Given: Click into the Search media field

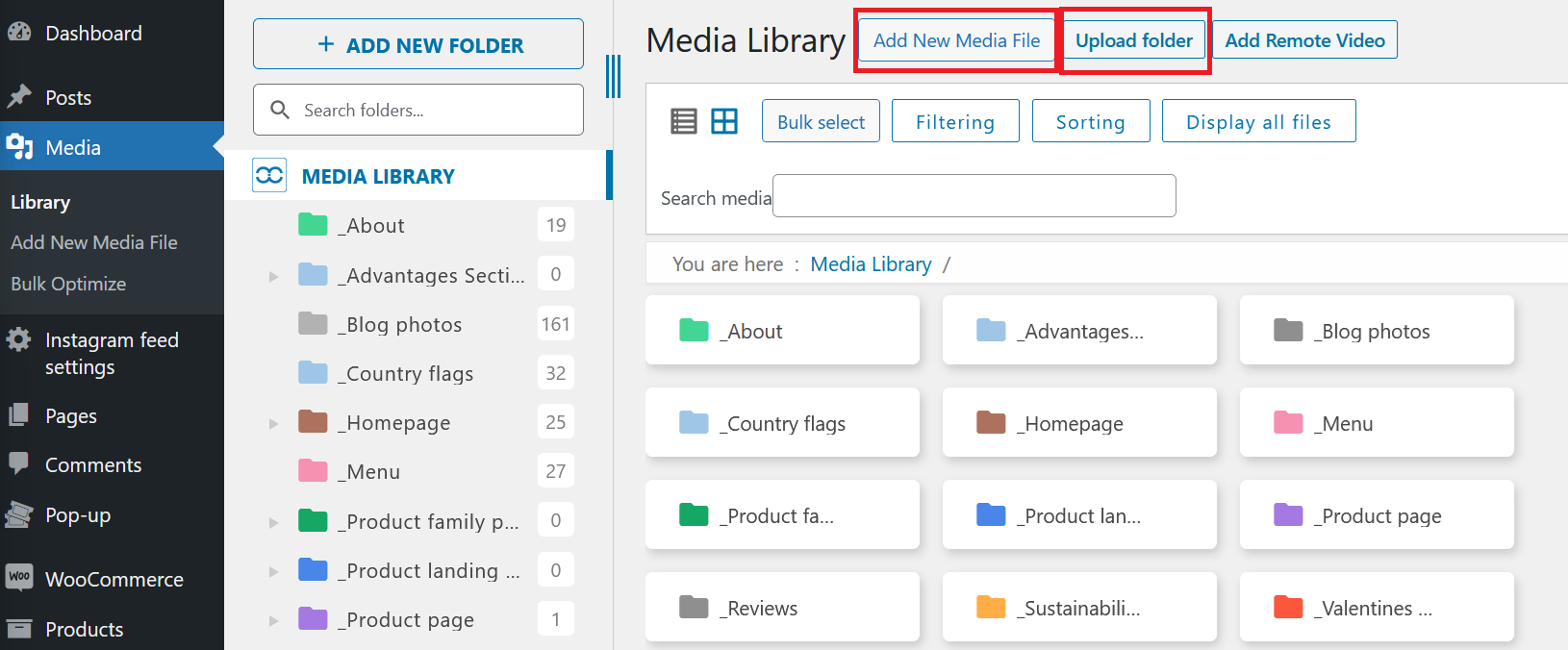Looking at the screenshot, I should pyautogui.click(x=974, y=196).
